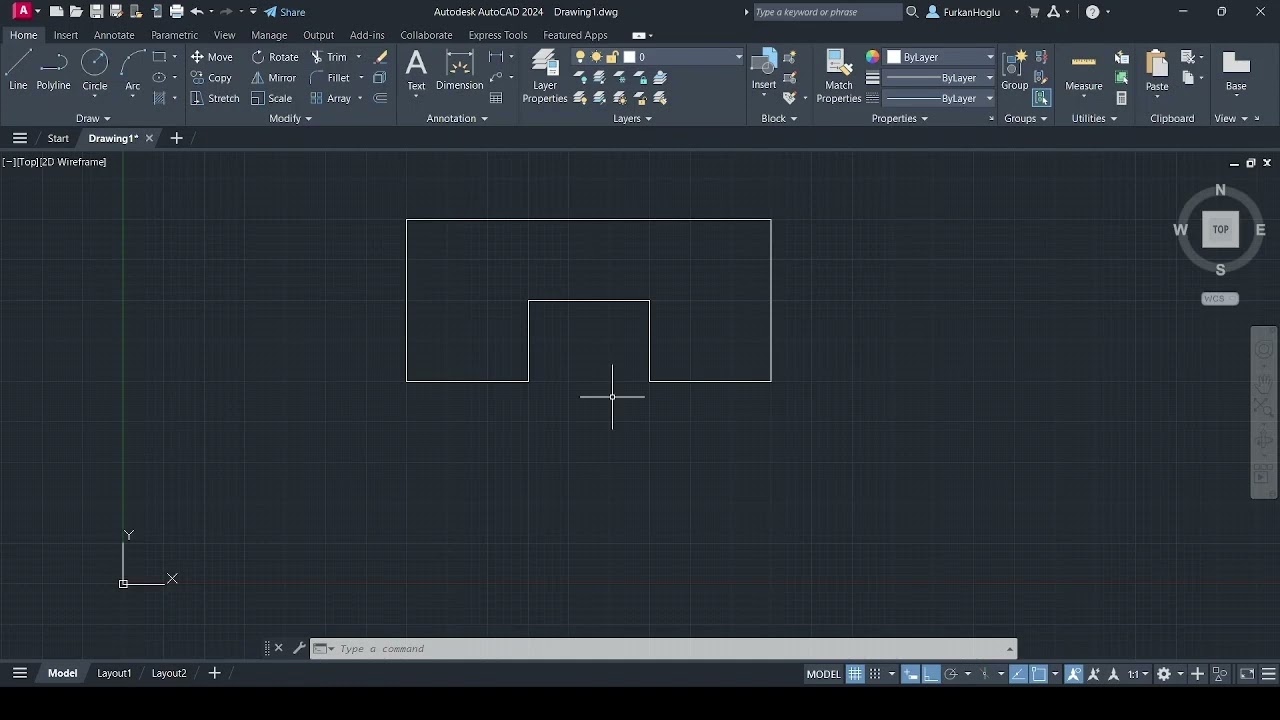This screenshot has width=1280, height=720.
Task: Click the rectangular Array tool
Action: tap(330, 98)
